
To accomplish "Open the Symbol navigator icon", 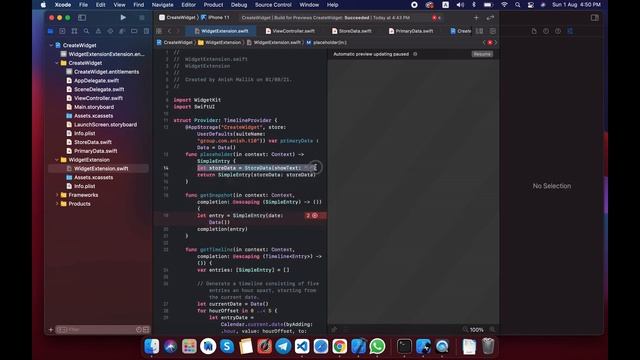I will click(74, 31).
